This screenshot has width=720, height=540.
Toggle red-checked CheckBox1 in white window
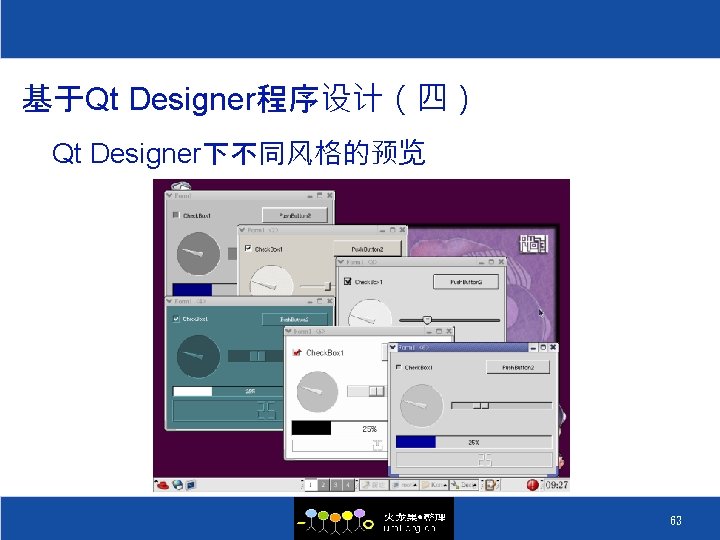[297, 353]
